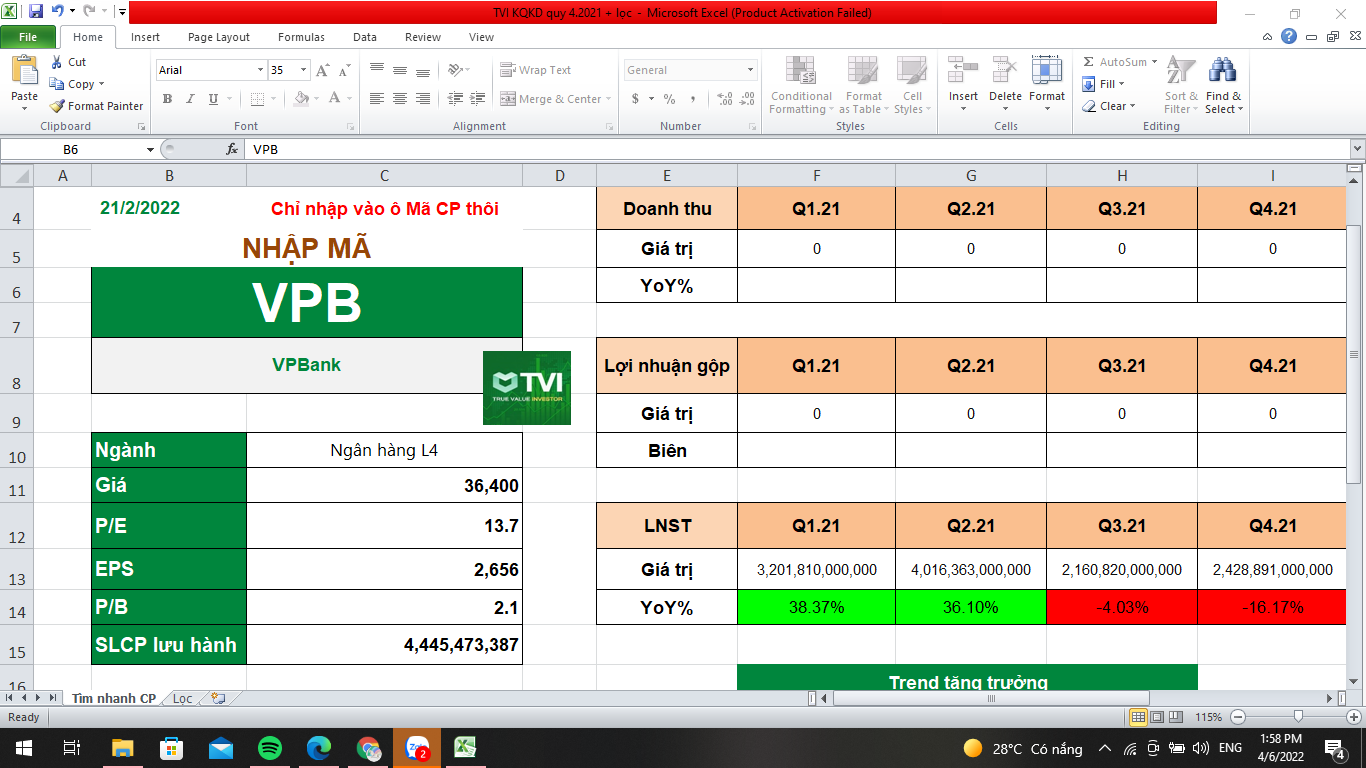Switch to the Data tab
This screenshot has width=1366, height=768.
(x=365, y=37)
